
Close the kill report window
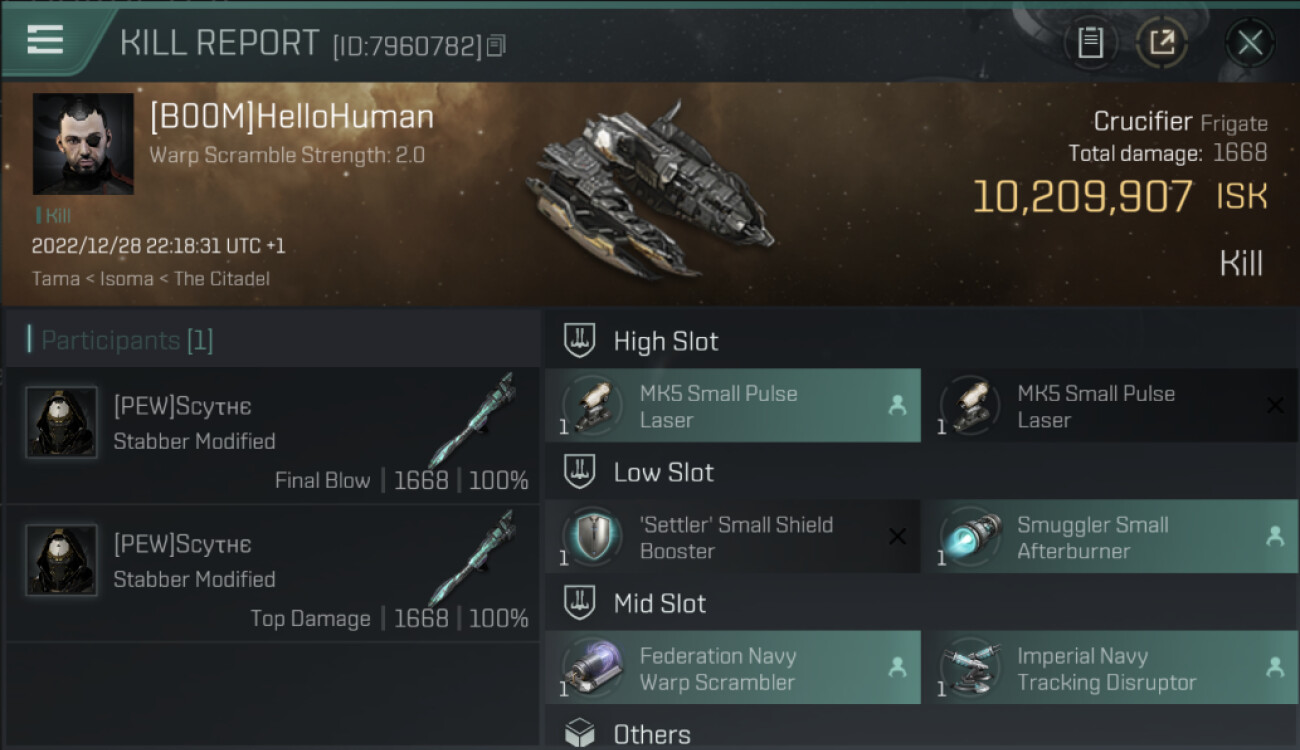(1250, 43)
